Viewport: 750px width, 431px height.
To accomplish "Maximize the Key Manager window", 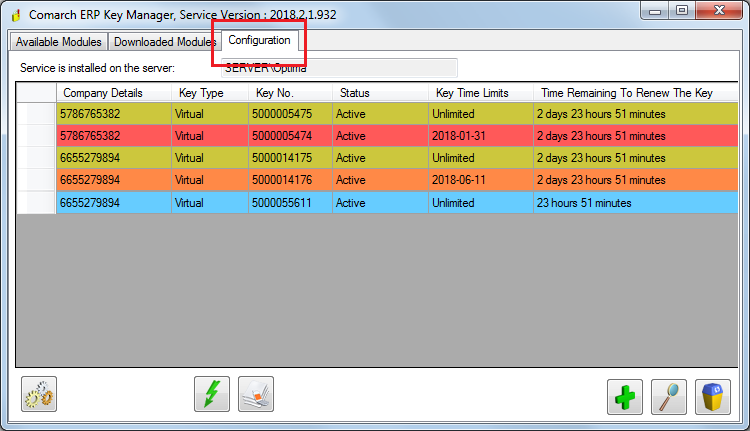I will click(682, 11).
